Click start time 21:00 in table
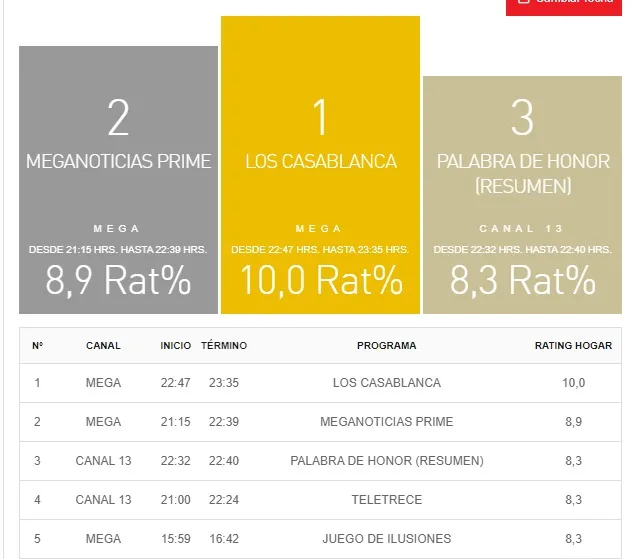Viewport: 633px width, 559px height. [176, 500]
